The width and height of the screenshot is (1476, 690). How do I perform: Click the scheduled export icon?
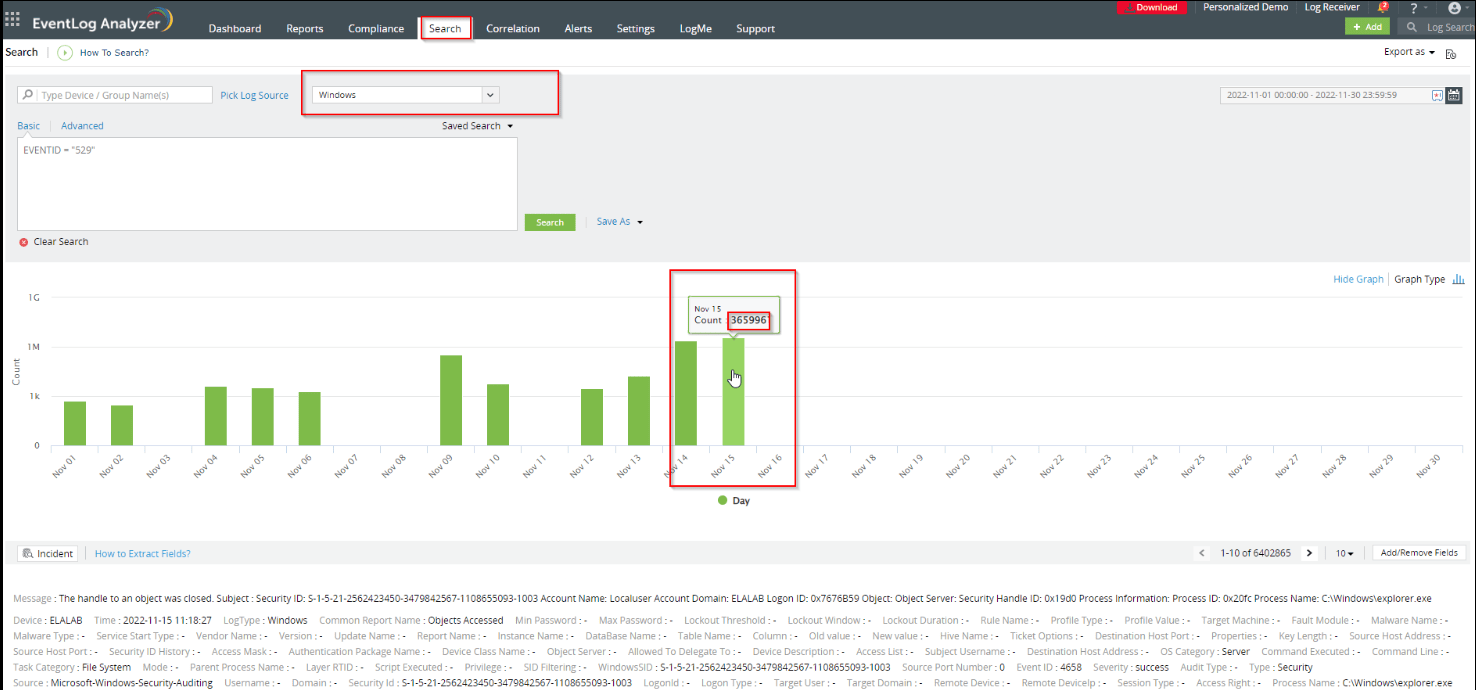[x=1450, y=53]
